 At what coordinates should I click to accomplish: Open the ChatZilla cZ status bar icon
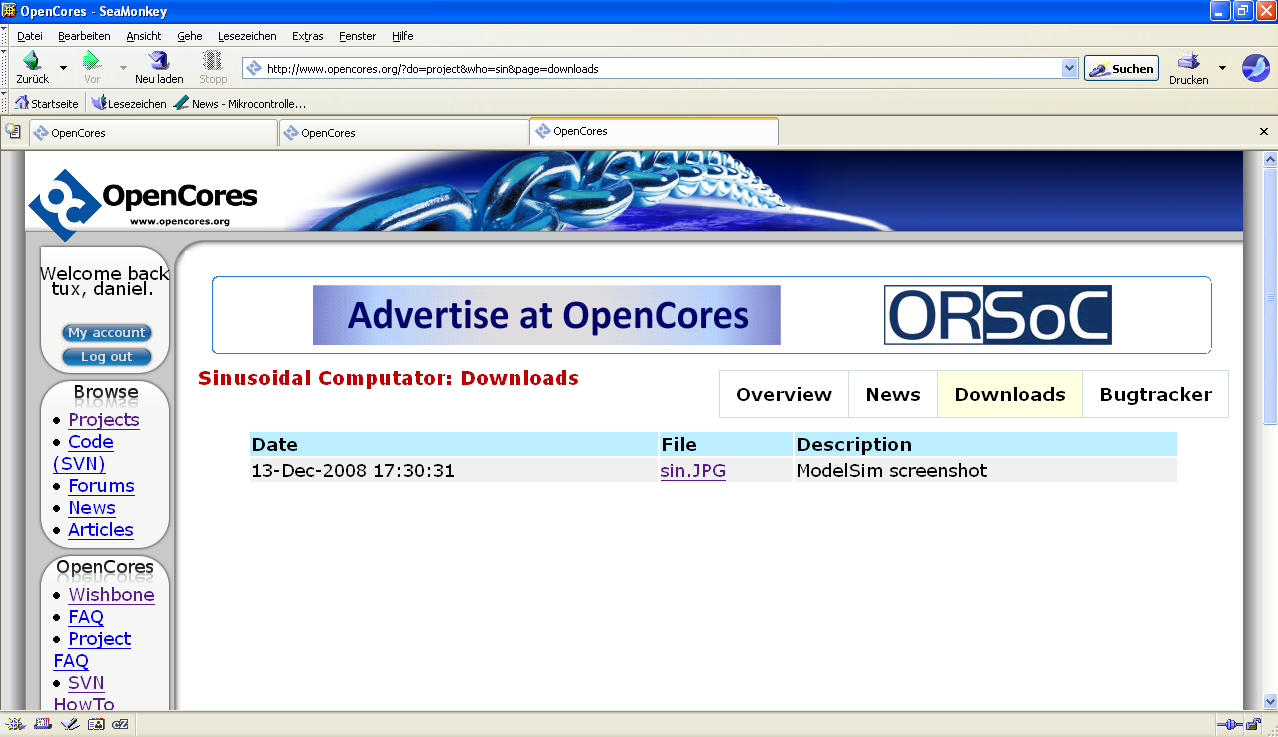[121, 724]
